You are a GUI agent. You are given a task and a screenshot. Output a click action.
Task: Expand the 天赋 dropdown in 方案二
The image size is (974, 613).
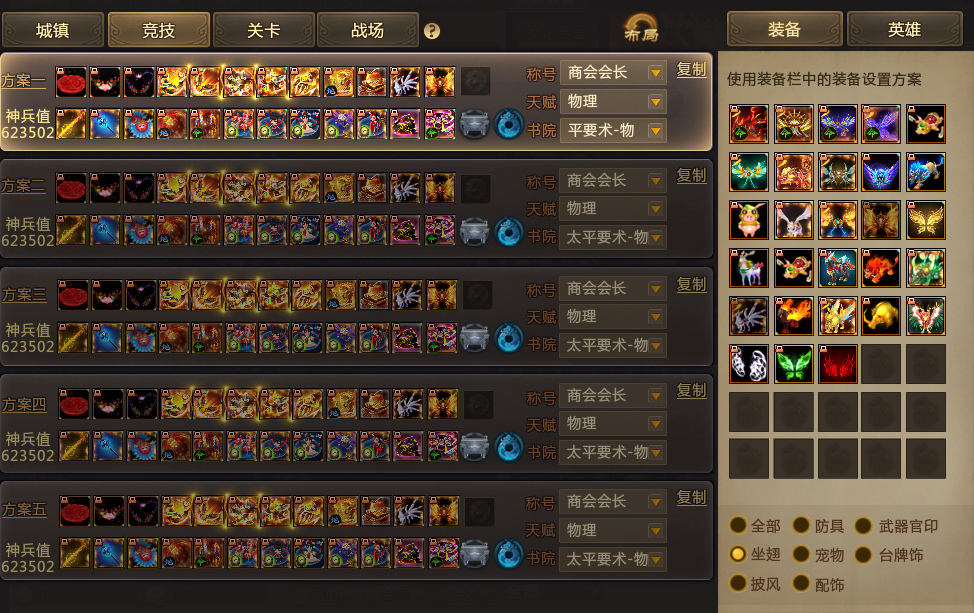pos(613,209)
